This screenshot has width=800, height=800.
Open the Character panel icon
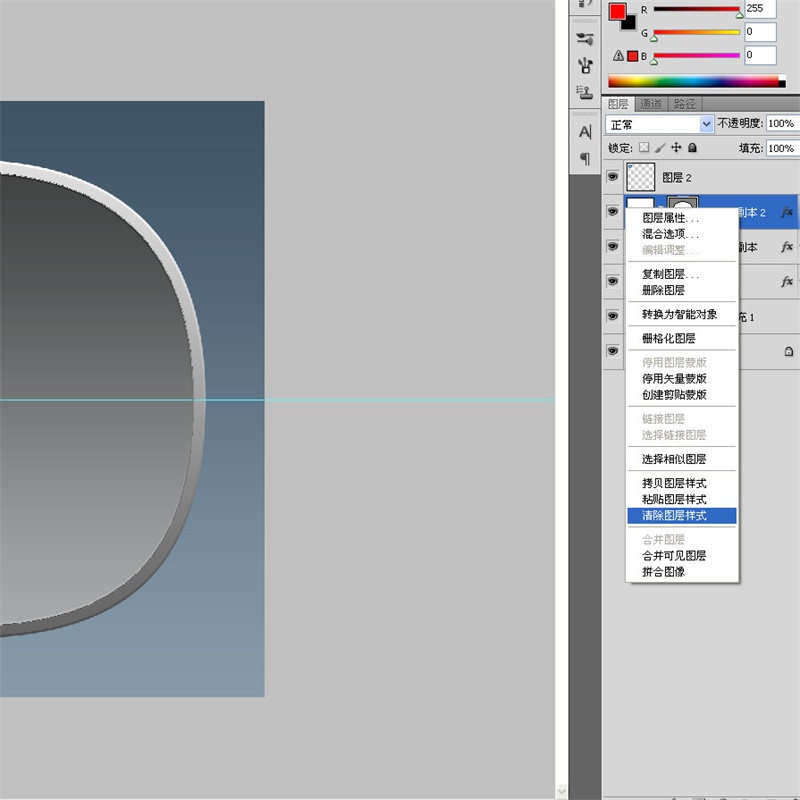point(585,132)
